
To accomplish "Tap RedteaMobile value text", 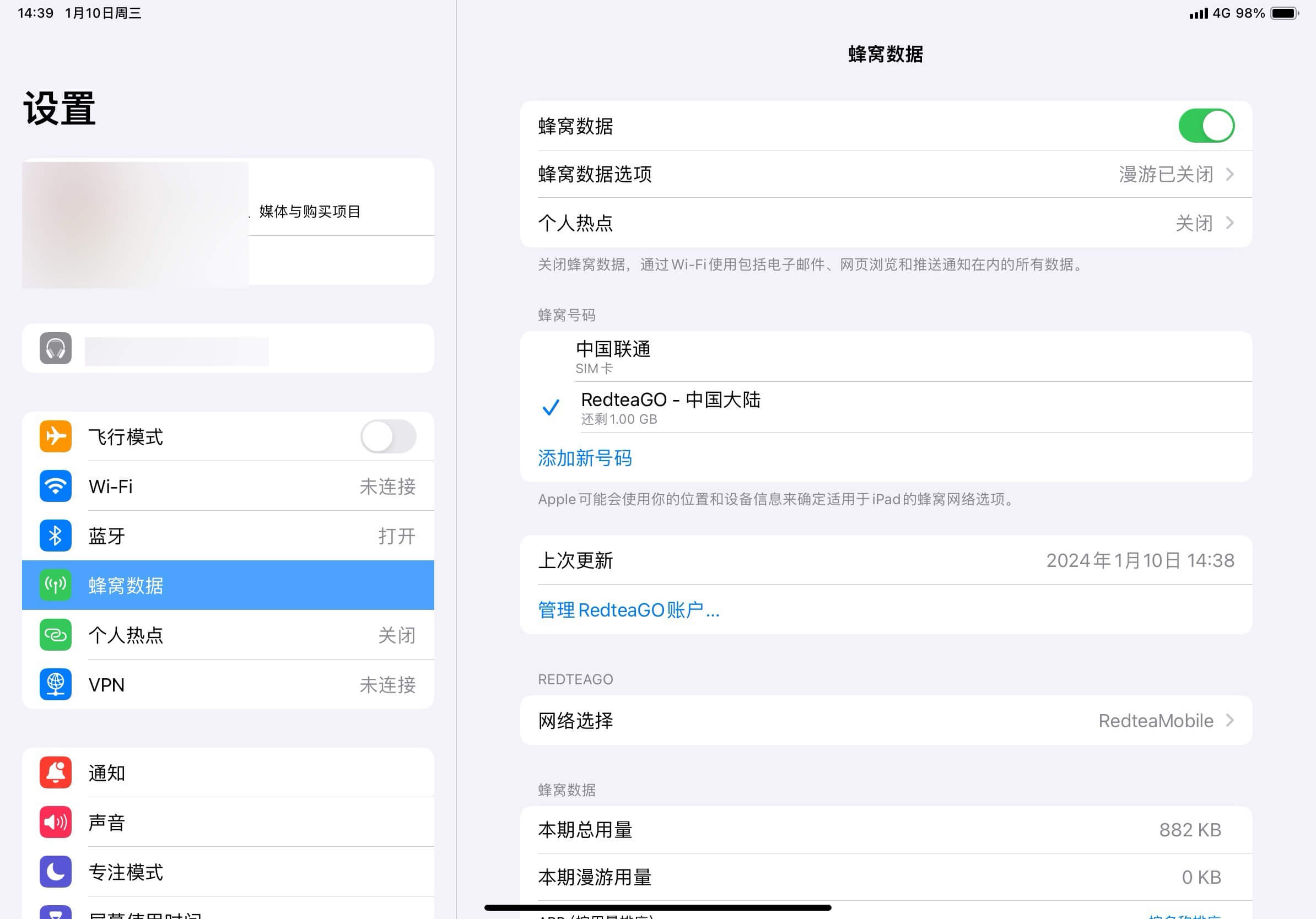I will (1156, 721).
